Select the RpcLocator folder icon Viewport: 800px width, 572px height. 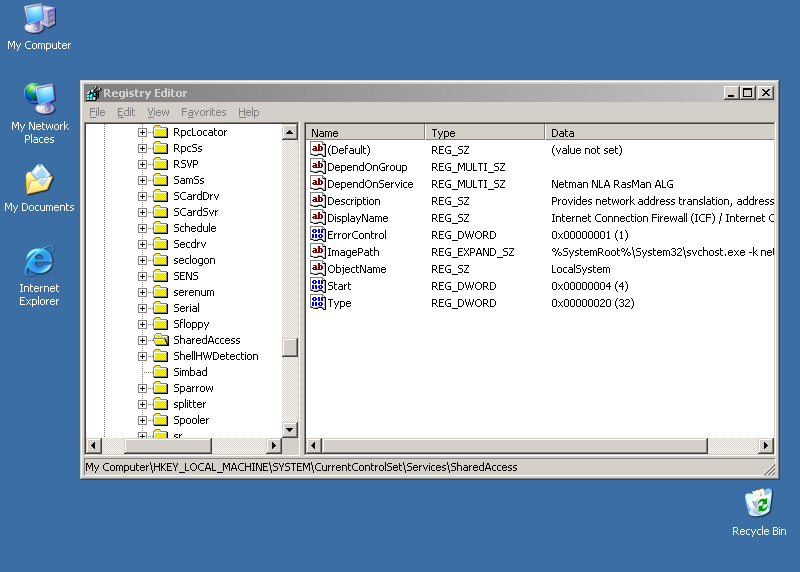click(161, 132)
